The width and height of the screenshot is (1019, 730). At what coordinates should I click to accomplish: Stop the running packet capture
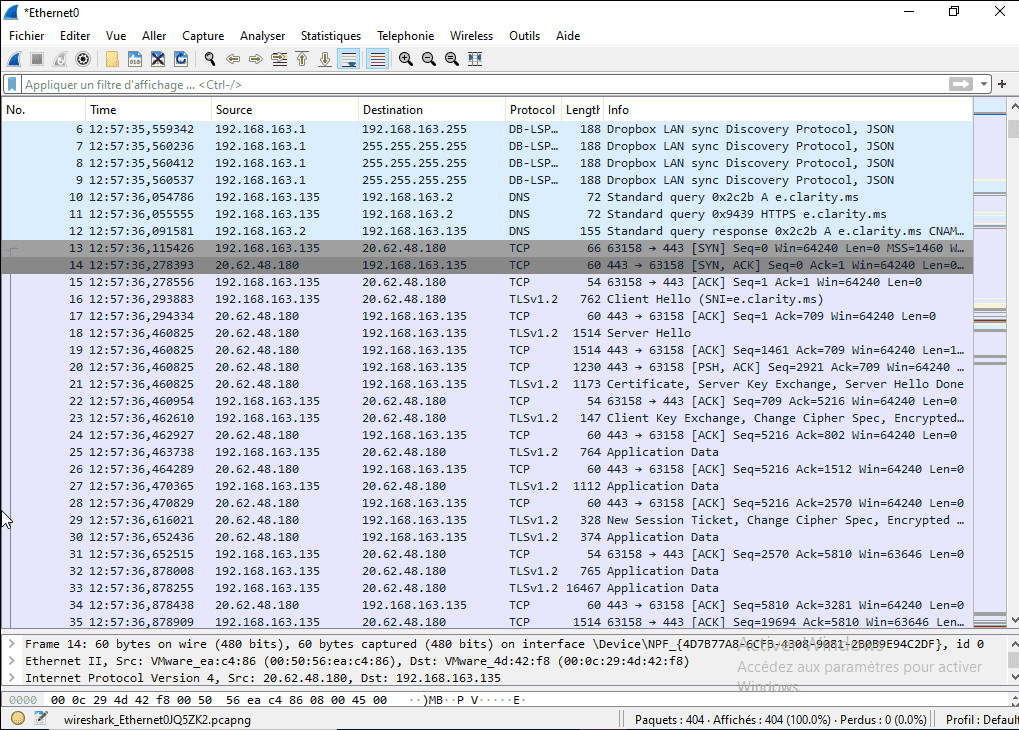click(37, 59)
